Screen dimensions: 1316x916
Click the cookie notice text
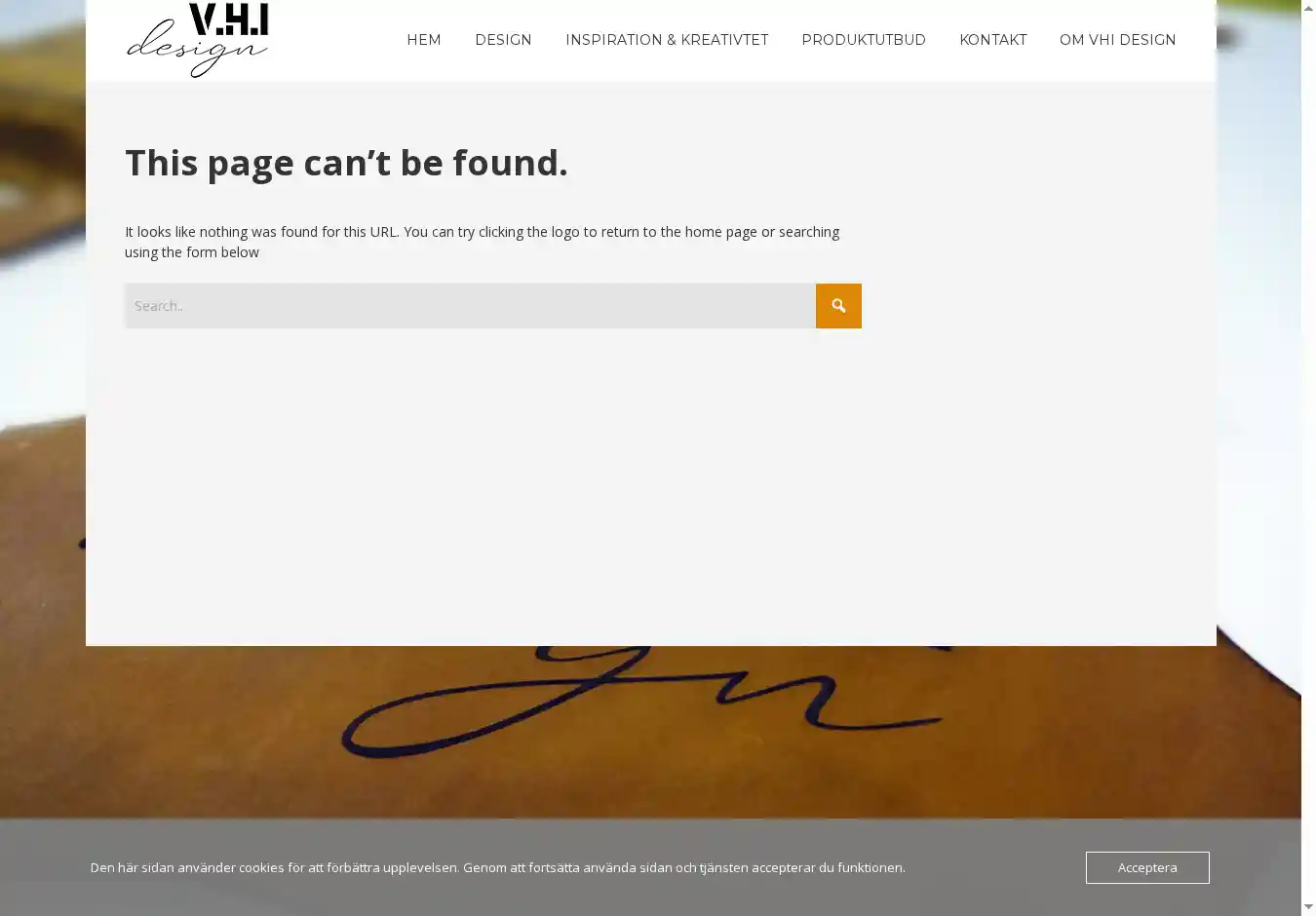click(x=497, y=867)
